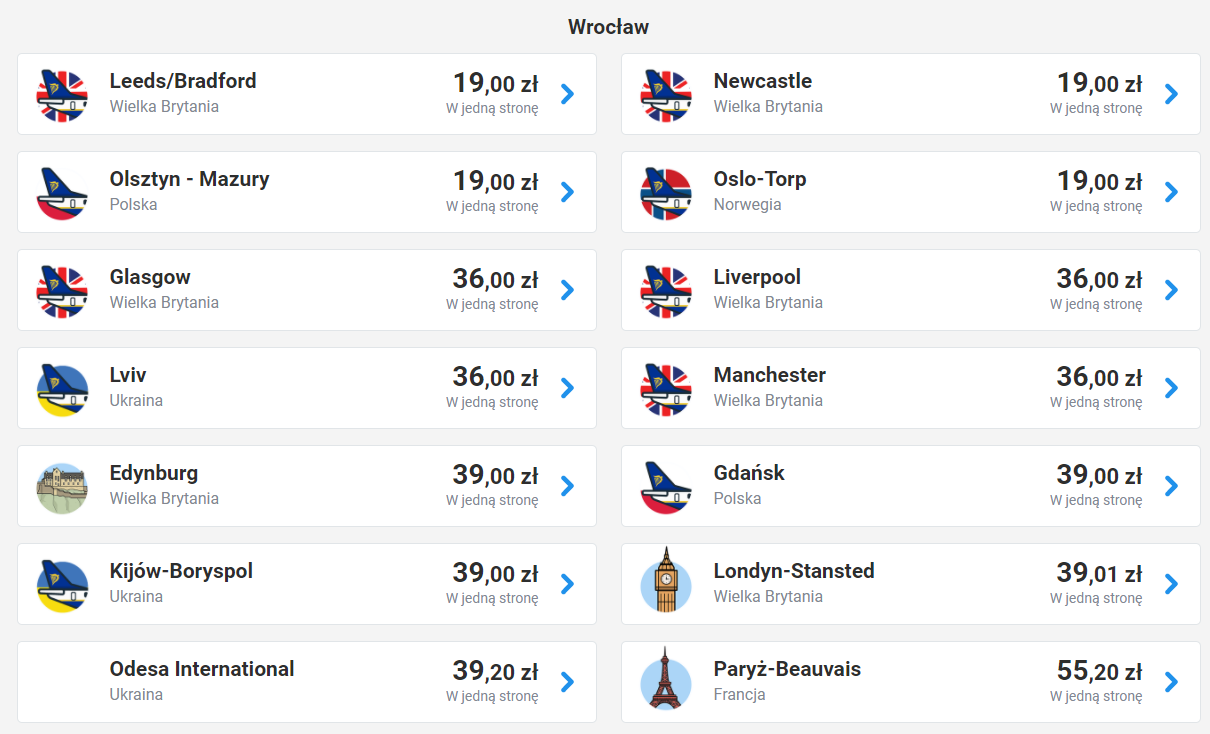Select the Olsztyn - Mazury destination name
1210x734 pixels.
pyautogui.click(x=189, y=179)
